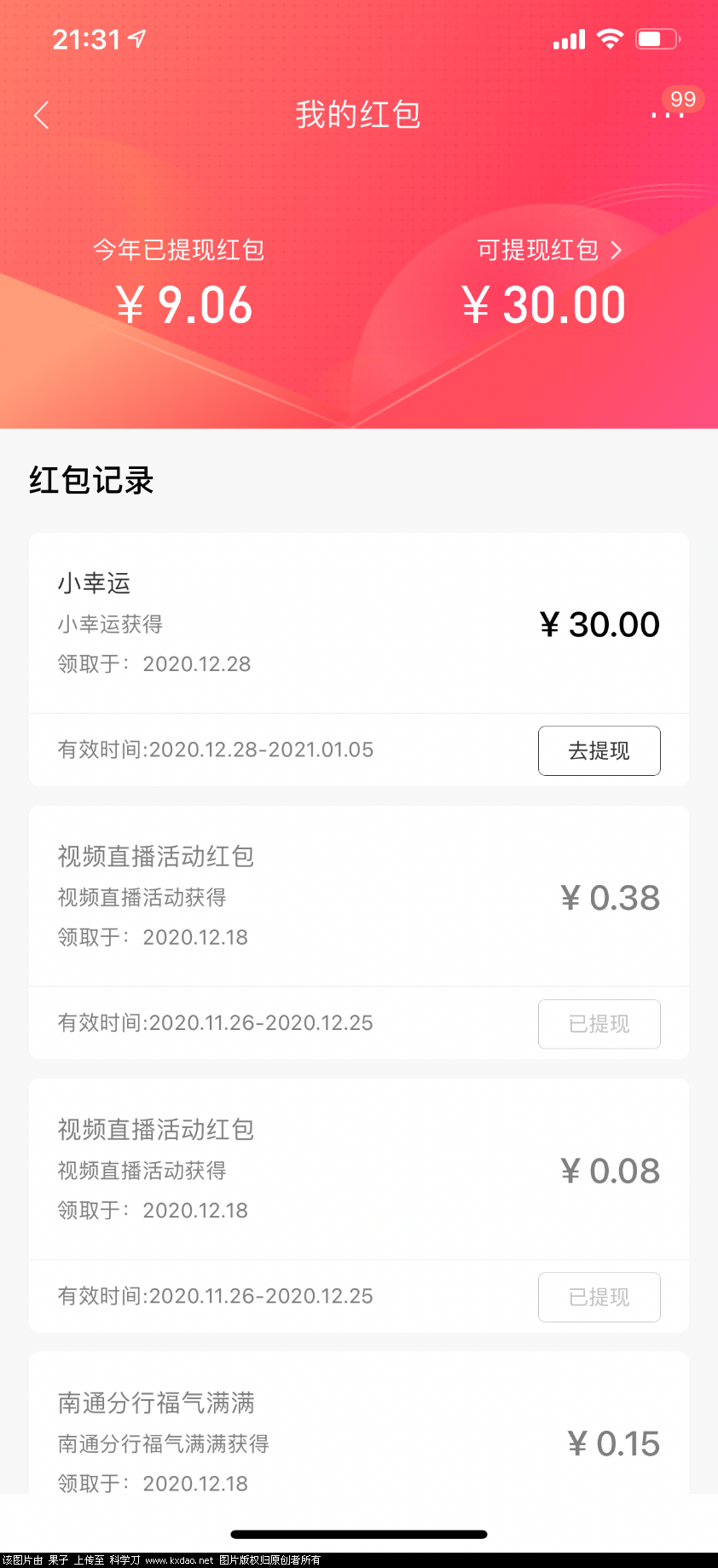
Task: Tap the battery status icon
Action: (657, 38)
